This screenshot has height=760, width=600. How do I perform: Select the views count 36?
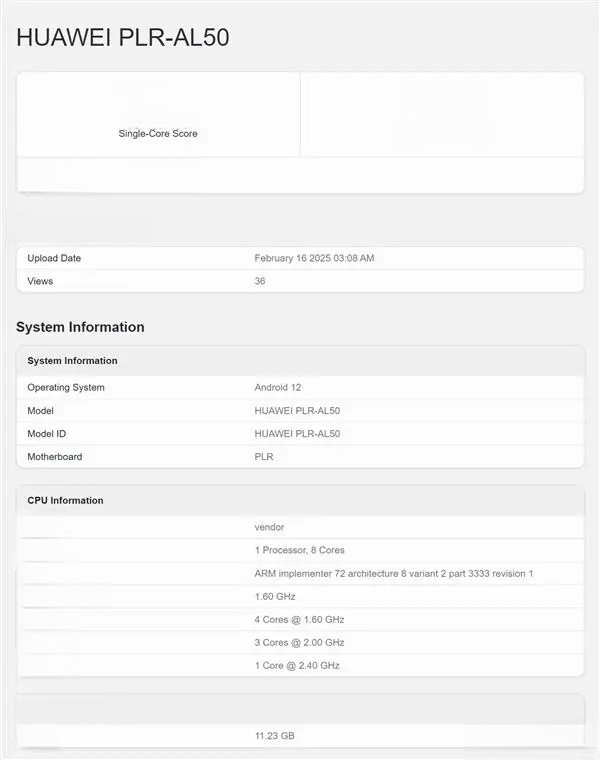(x=260, y=281)
